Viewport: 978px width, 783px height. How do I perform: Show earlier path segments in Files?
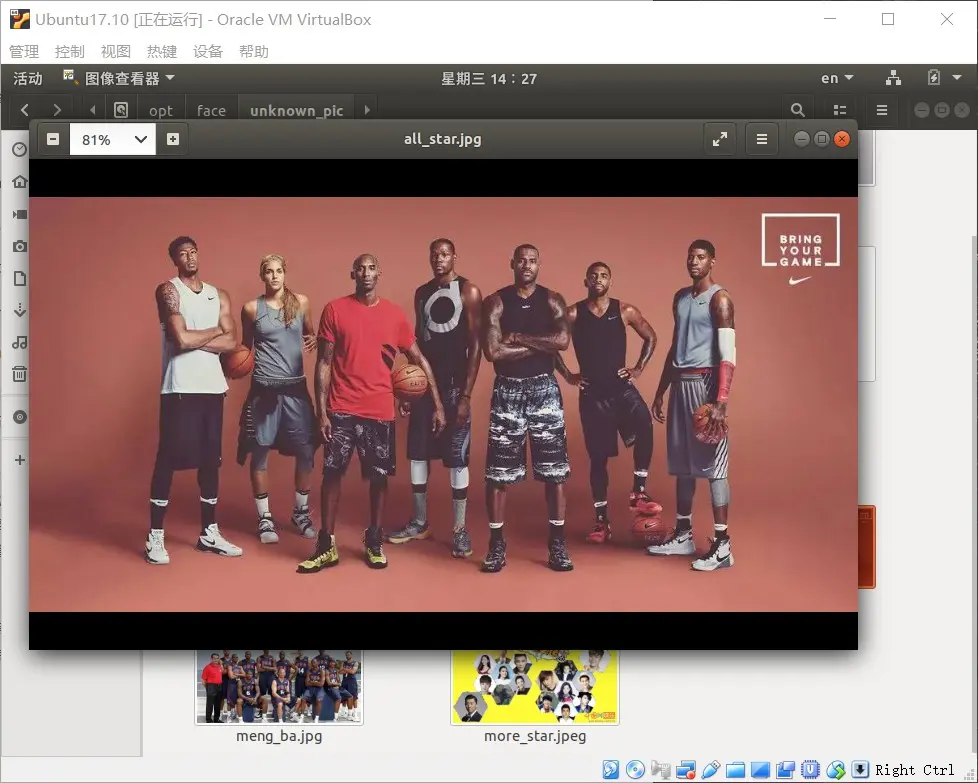92,110
